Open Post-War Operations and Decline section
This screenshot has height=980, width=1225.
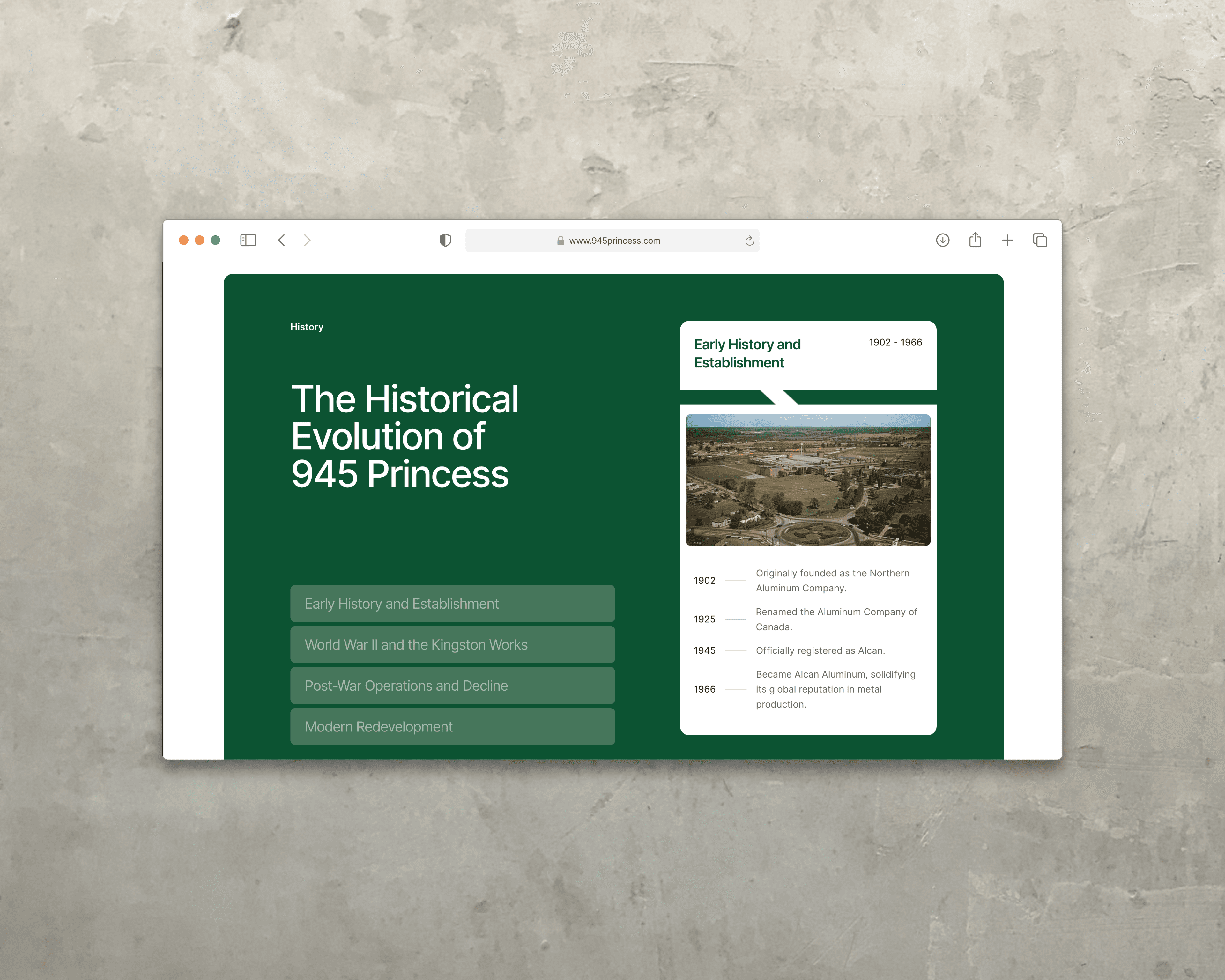pos(452,686)
